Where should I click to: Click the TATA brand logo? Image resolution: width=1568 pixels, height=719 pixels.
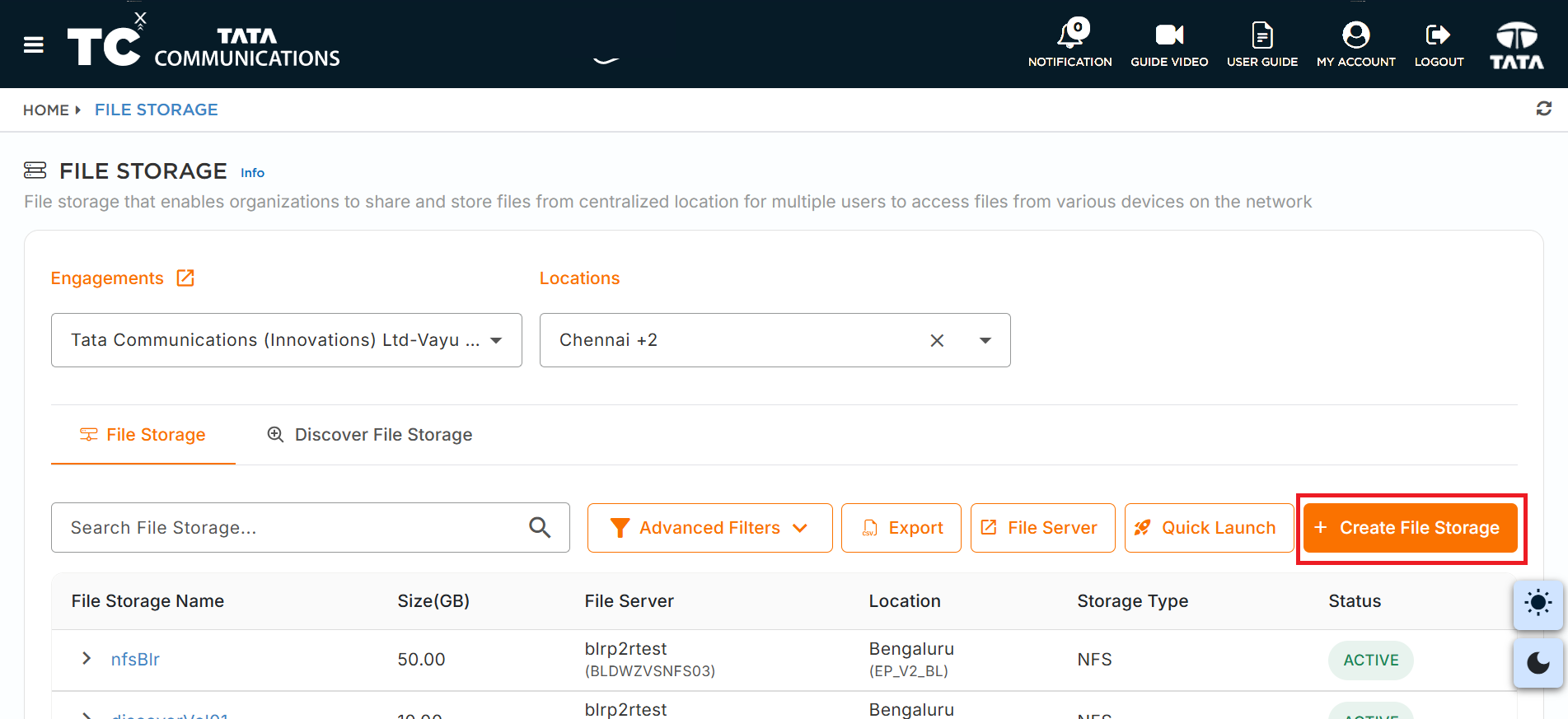click(1517, 45)
